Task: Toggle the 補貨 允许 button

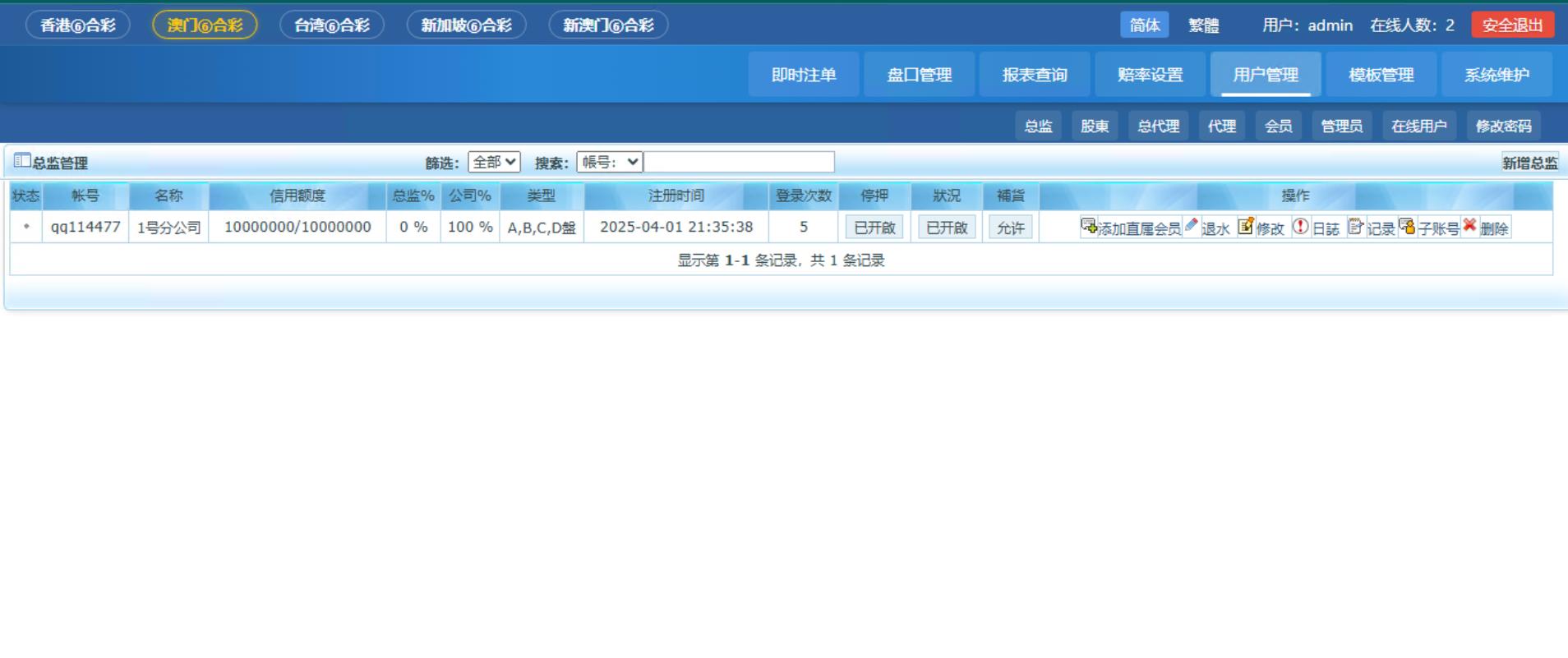Action: [x=1010, y=228]
